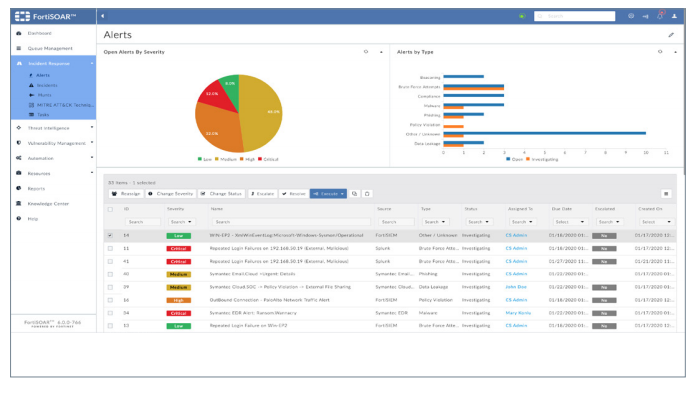Viewport: 698px width, 395px height.
Task: Click the Resources sidebar icon
Action: click(x=19, y=173)
